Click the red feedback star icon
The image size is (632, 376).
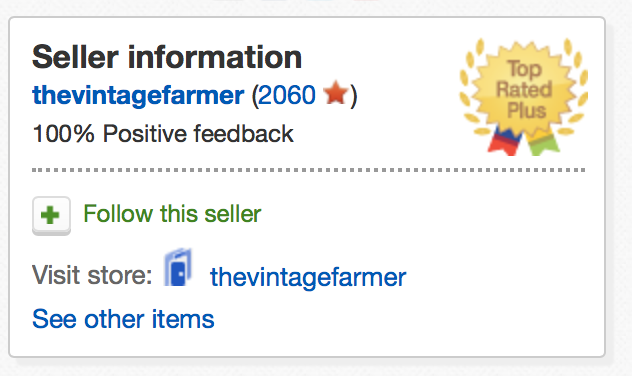pos(335,92)
